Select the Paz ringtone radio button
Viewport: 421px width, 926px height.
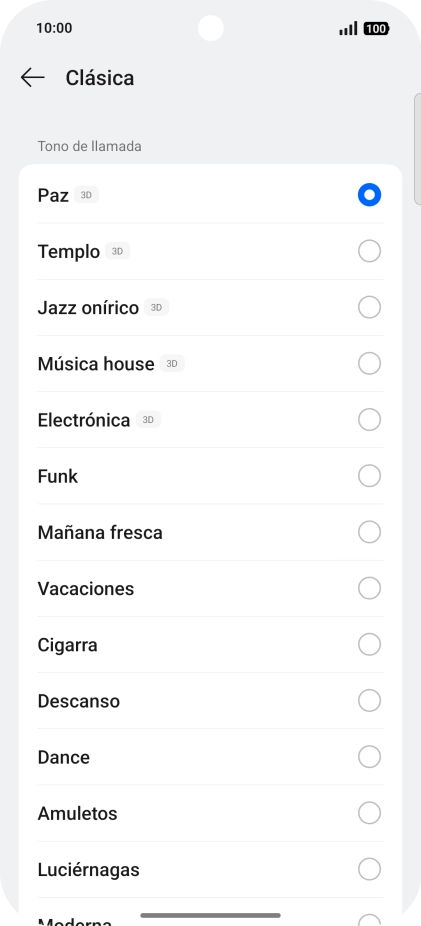(370, 195)
